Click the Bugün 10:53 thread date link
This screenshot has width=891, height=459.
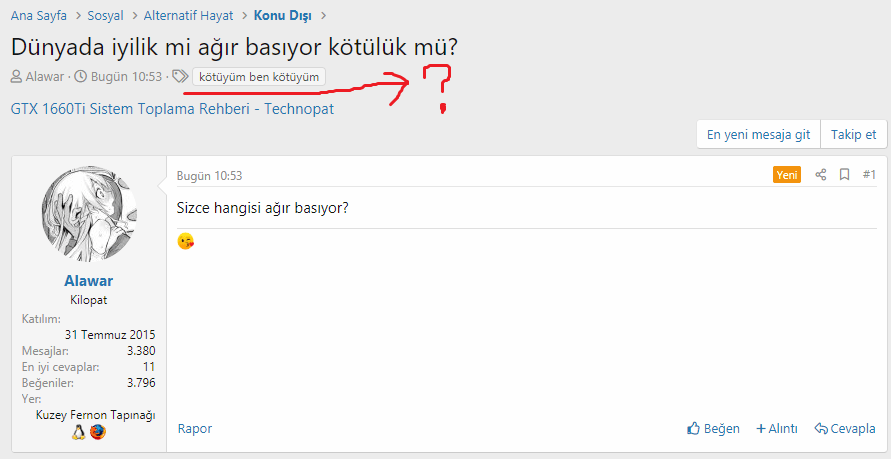pos(126,76)
